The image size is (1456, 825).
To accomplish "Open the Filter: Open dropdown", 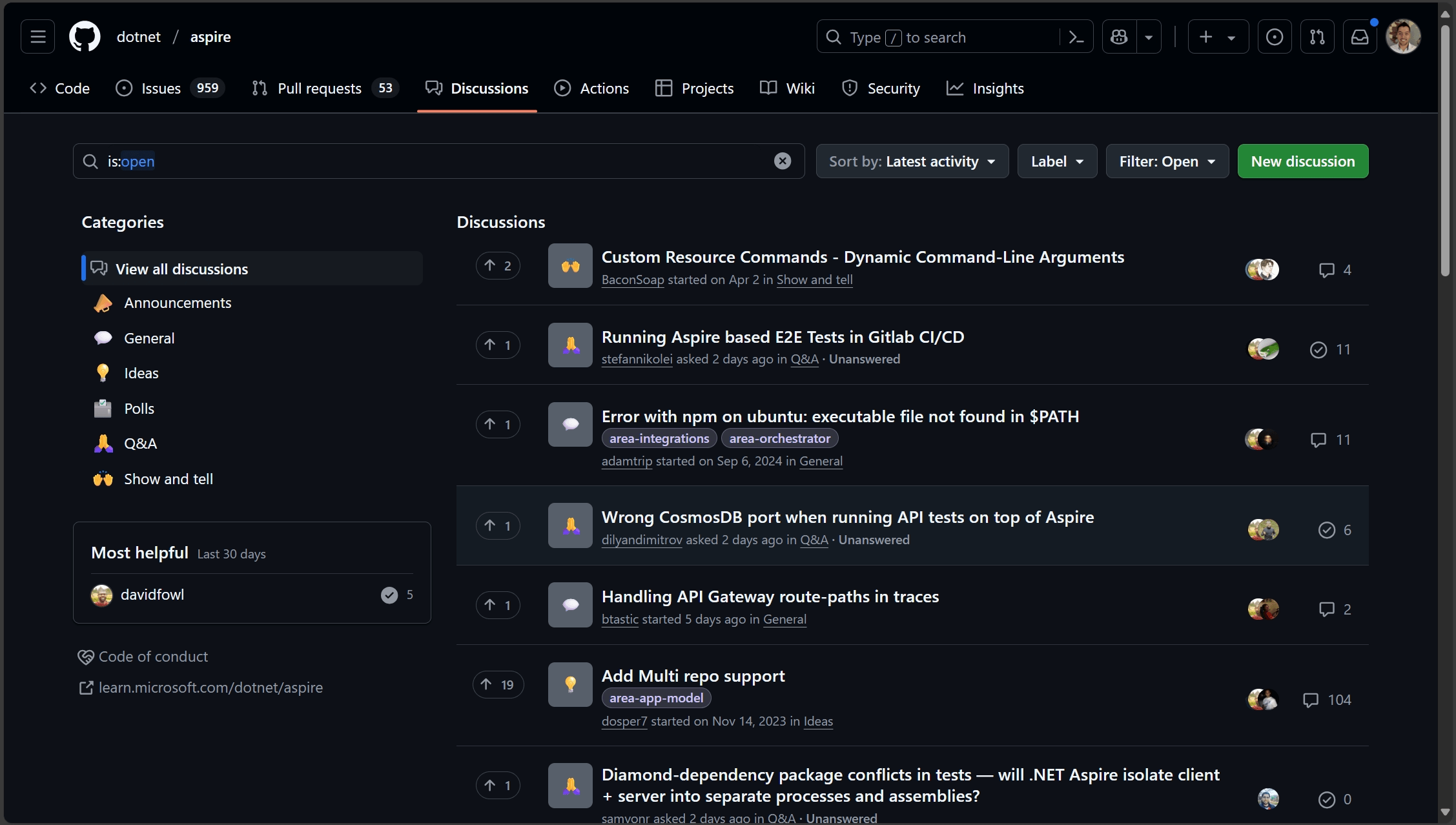I will coord(1167,161).
